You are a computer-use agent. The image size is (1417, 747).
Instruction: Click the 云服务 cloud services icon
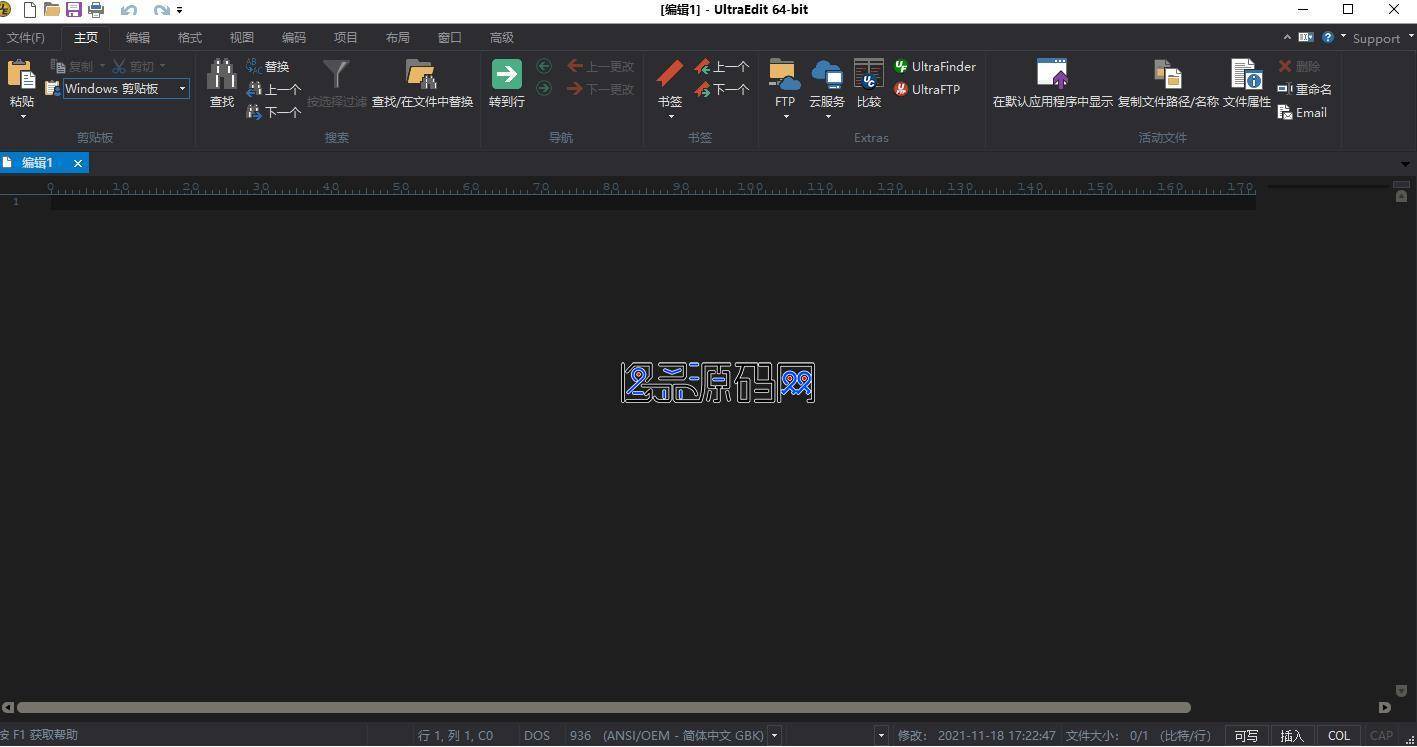827,74
